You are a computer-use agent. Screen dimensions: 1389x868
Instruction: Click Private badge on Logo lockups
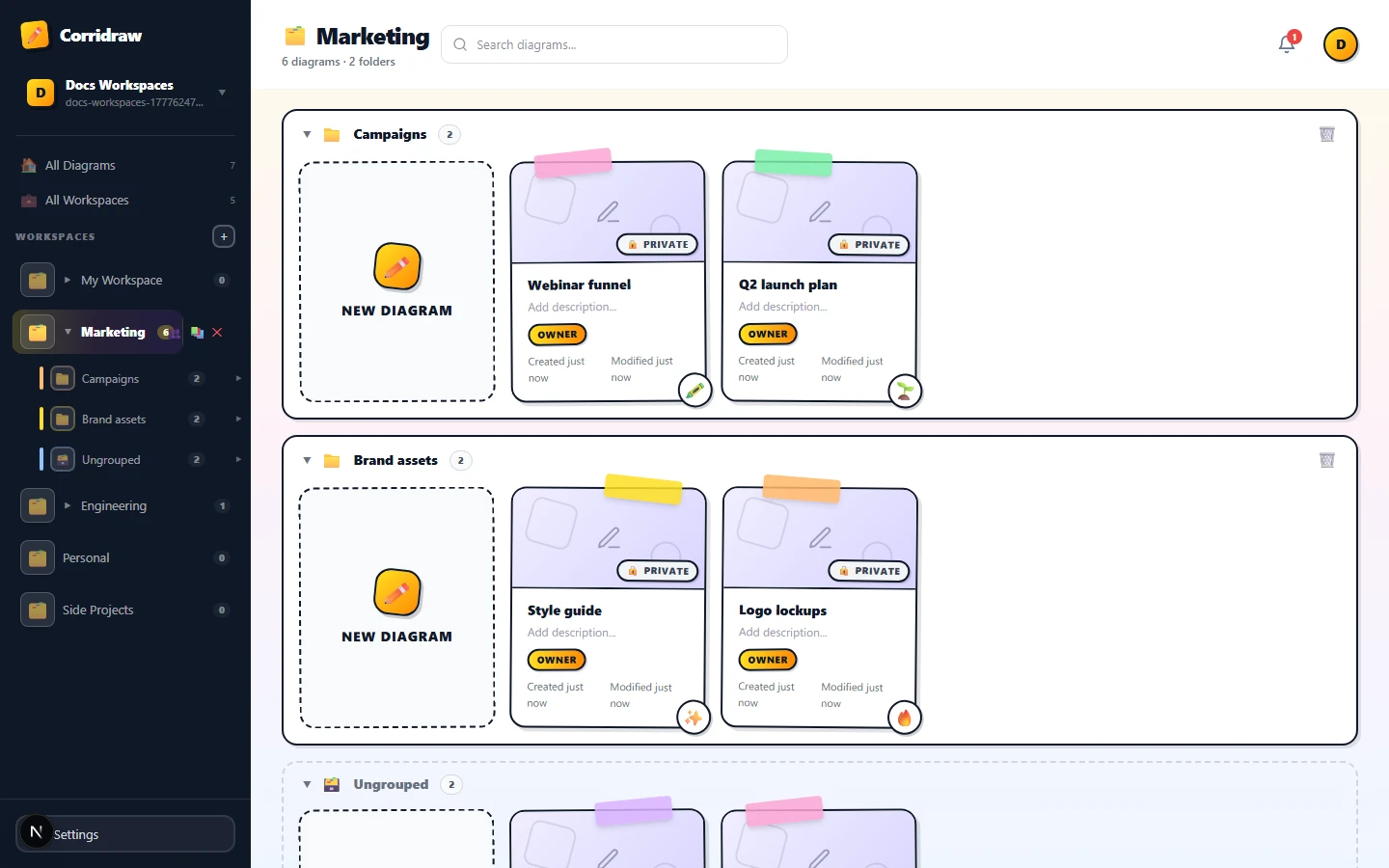tap(869, 571)
